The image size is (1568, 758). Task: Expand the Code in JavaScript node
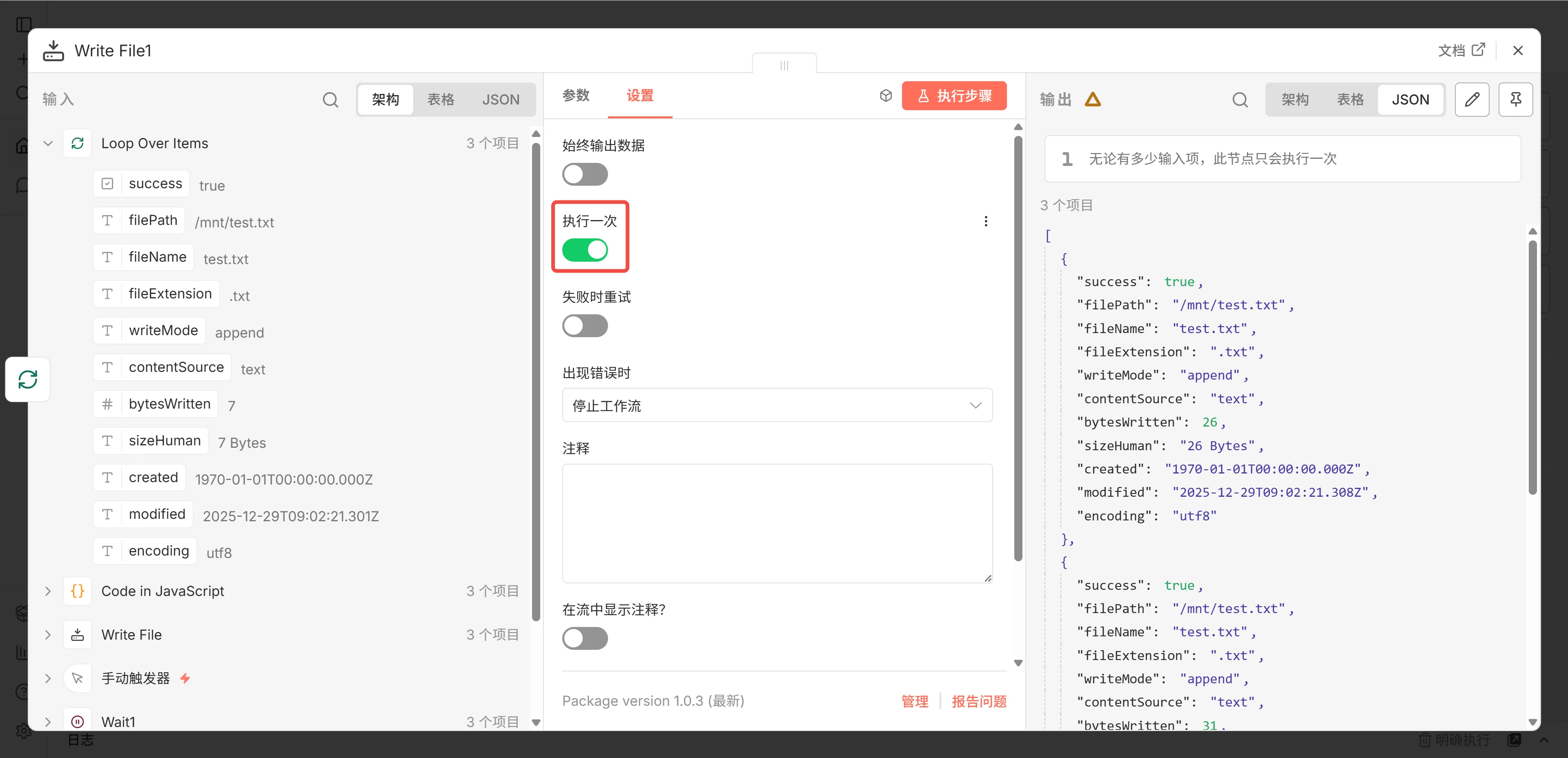[x=48, y=591]
